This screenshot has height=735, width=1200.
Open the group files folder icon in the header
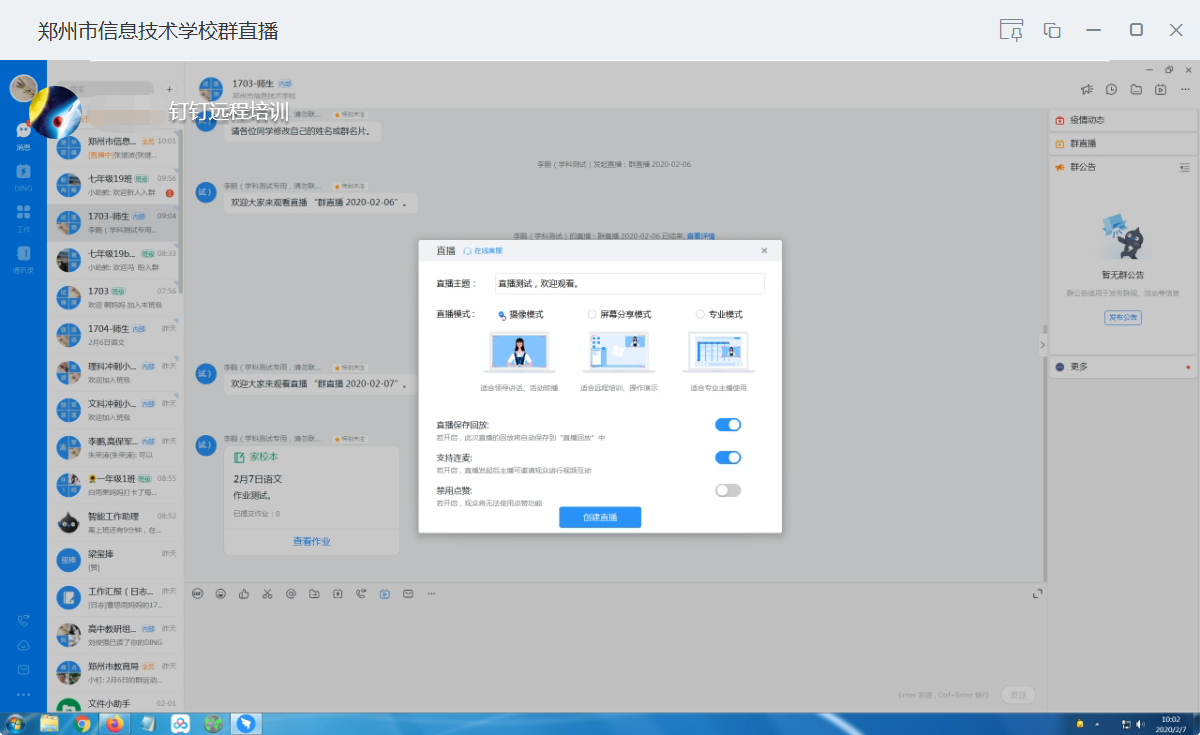pyautogui.click(x=1136, y=90)
